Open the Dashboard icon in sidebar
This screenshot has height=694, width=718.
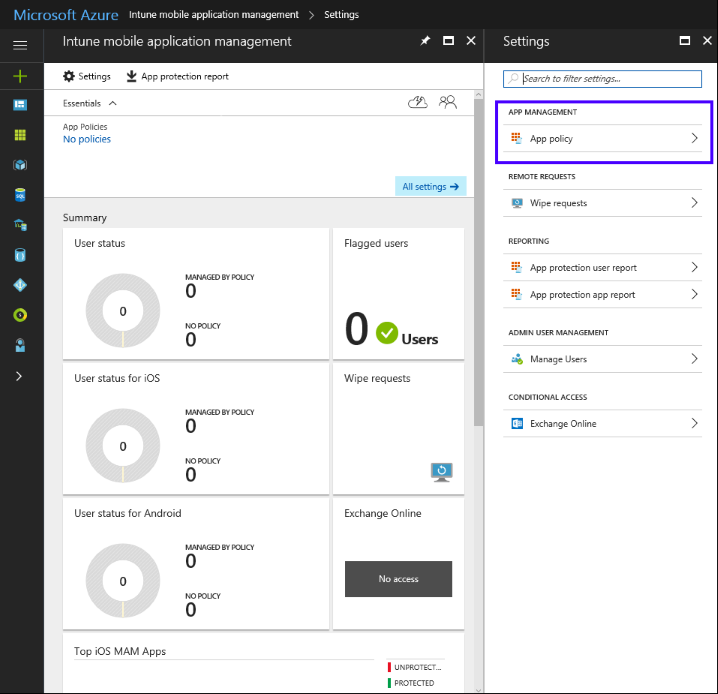tap(20, 104)
